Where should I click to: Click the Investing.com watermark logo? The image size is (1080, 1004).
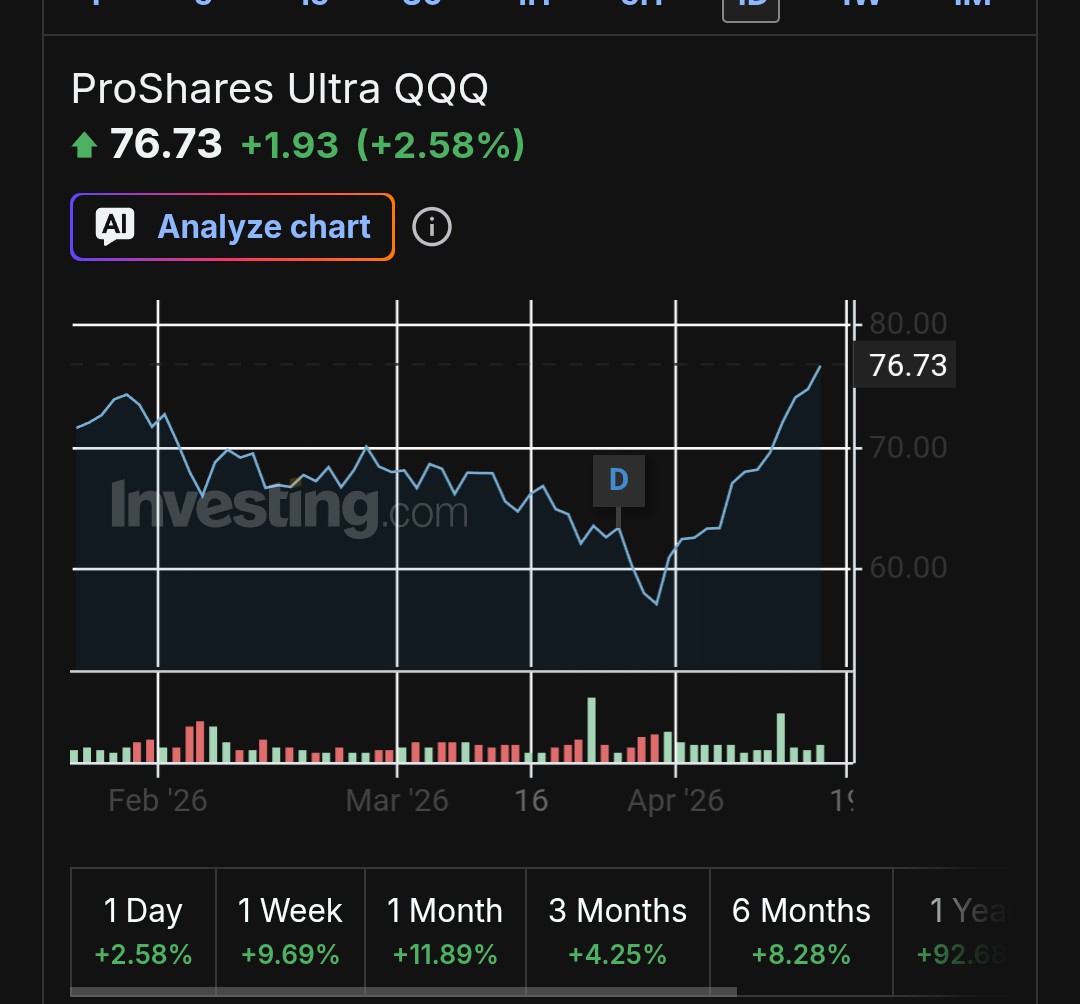coord(289,506)
